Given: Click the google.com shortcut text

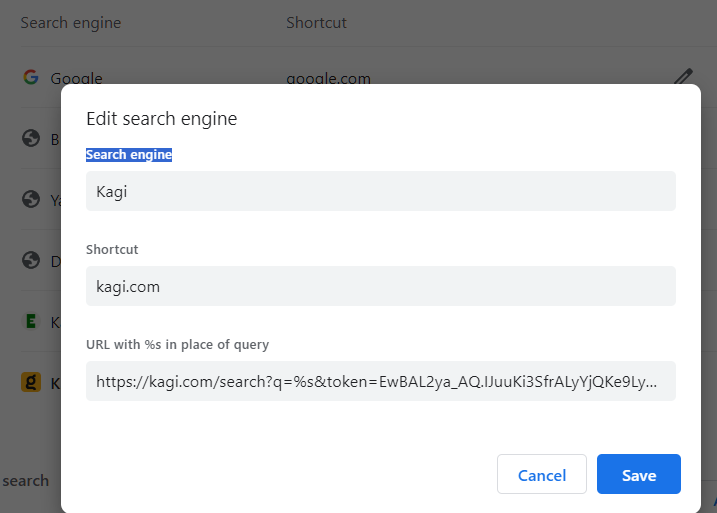Looking at the screenshot, I should (x=328, y=78).
